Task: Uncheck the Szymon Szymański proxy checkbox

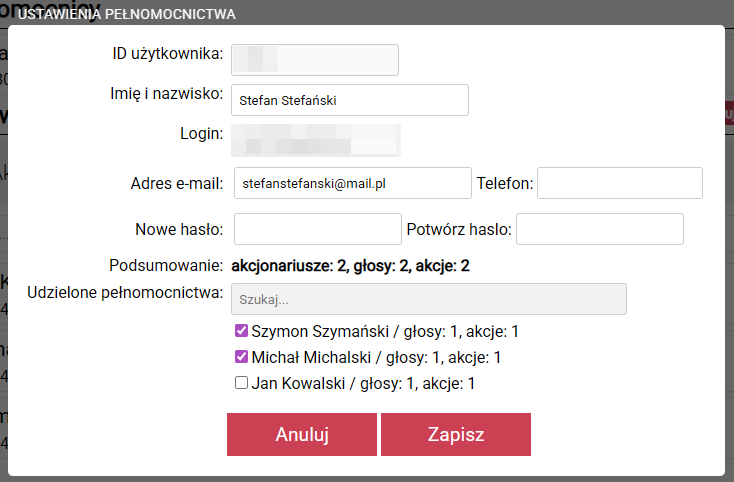Action: [240, 331]
